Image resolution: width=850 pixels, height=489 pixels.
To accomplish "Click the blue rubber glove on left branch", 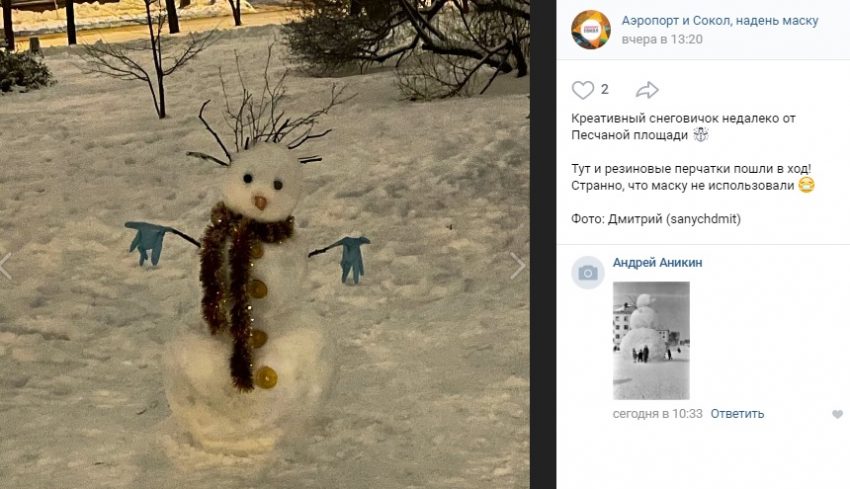I will [146, 242].
